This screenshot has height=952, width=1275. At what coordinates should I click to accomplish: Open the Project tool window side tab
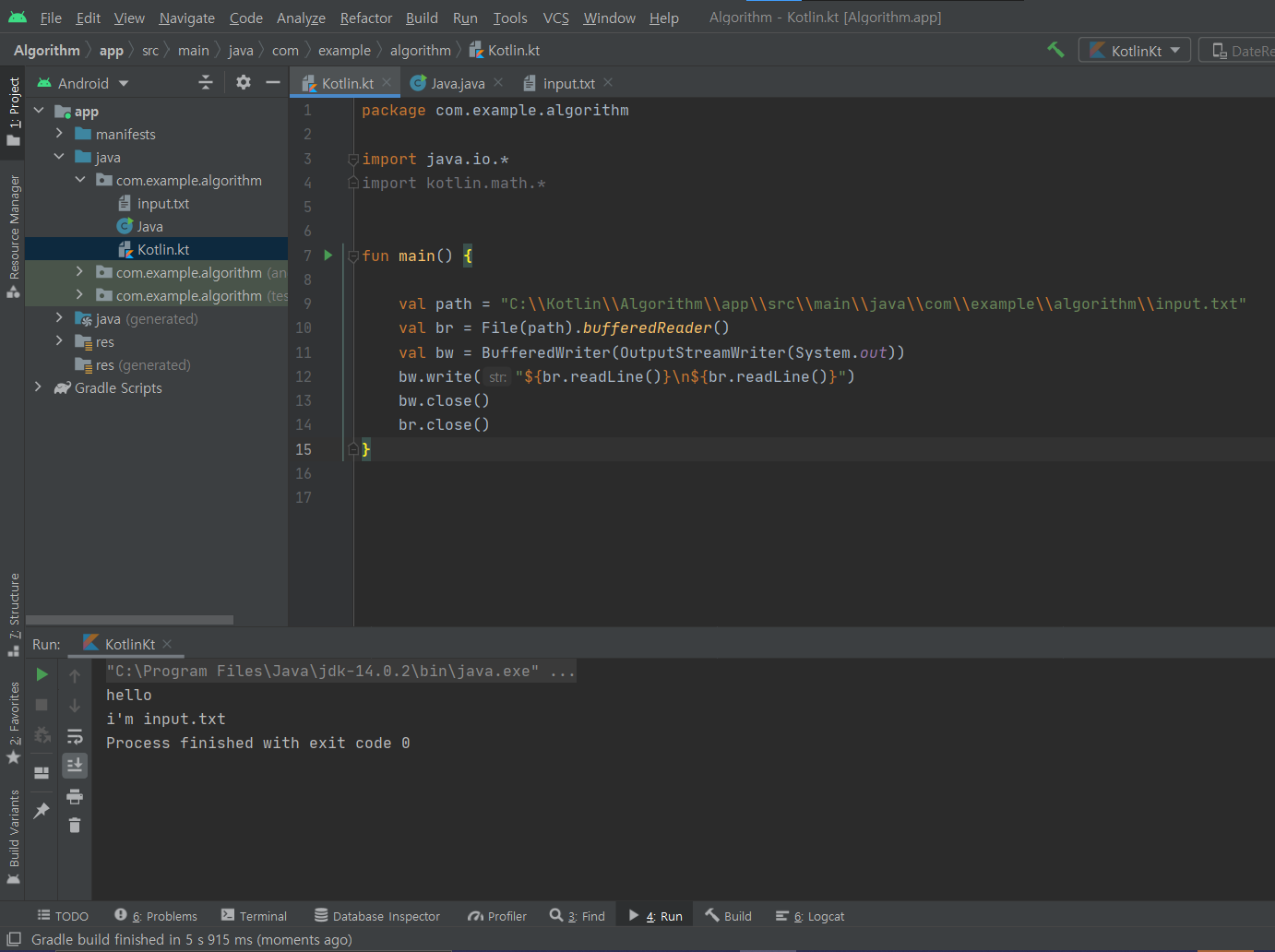(13, 111)
